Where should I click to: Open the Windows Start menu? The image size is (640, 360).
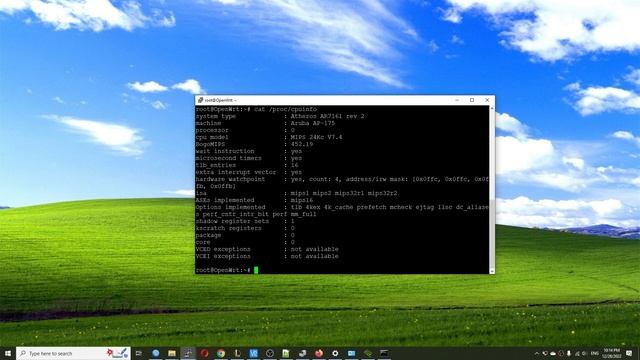[7, 353]
